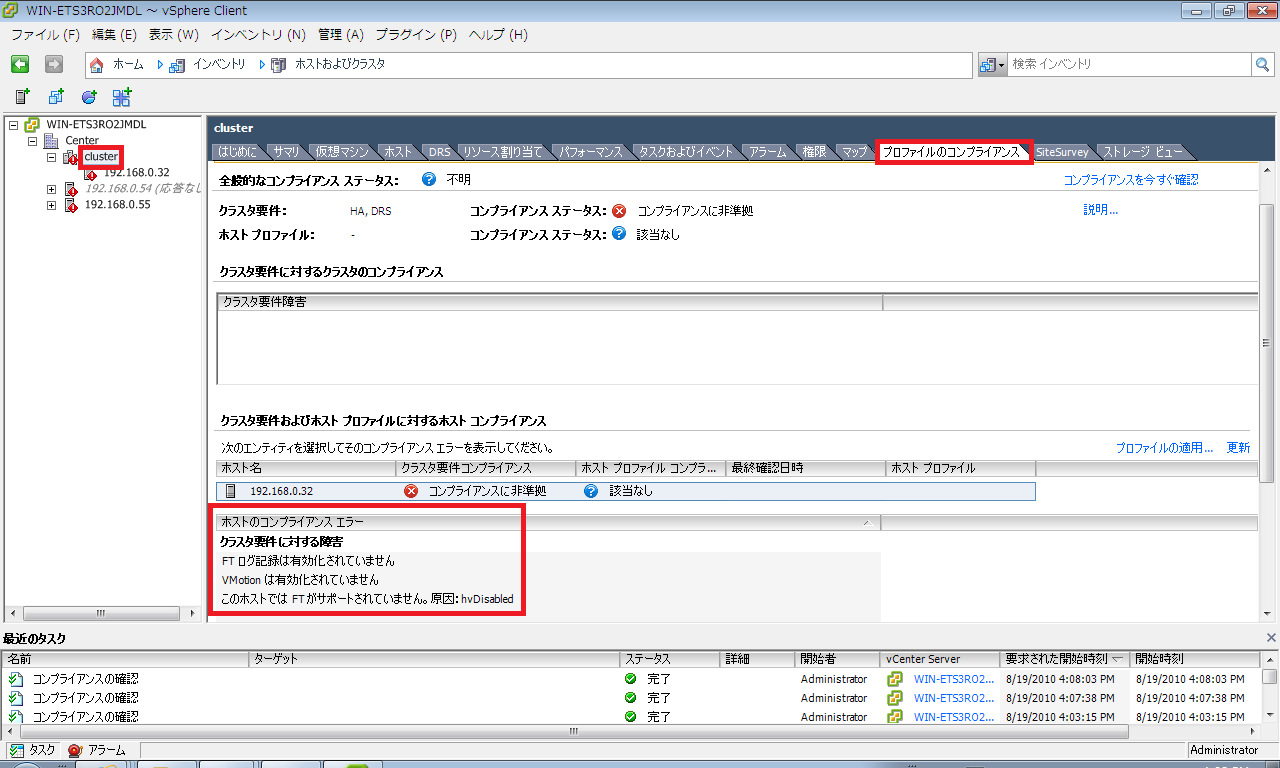1280x768 pixels.
Task: Click the inventory tree horizontal scrollbar
Action: [103, 614]
